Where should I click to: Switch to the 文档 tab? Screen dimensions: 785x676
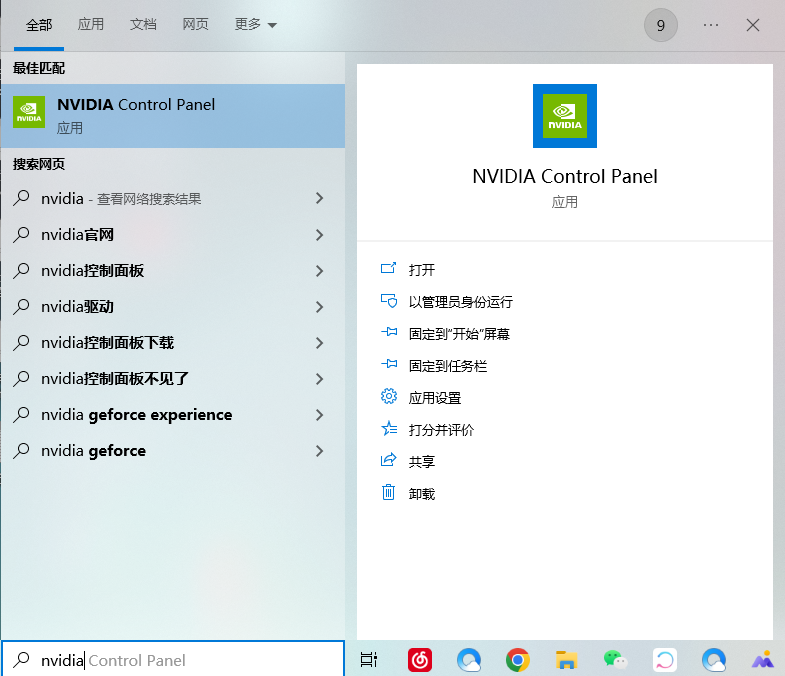pos(143,25)
